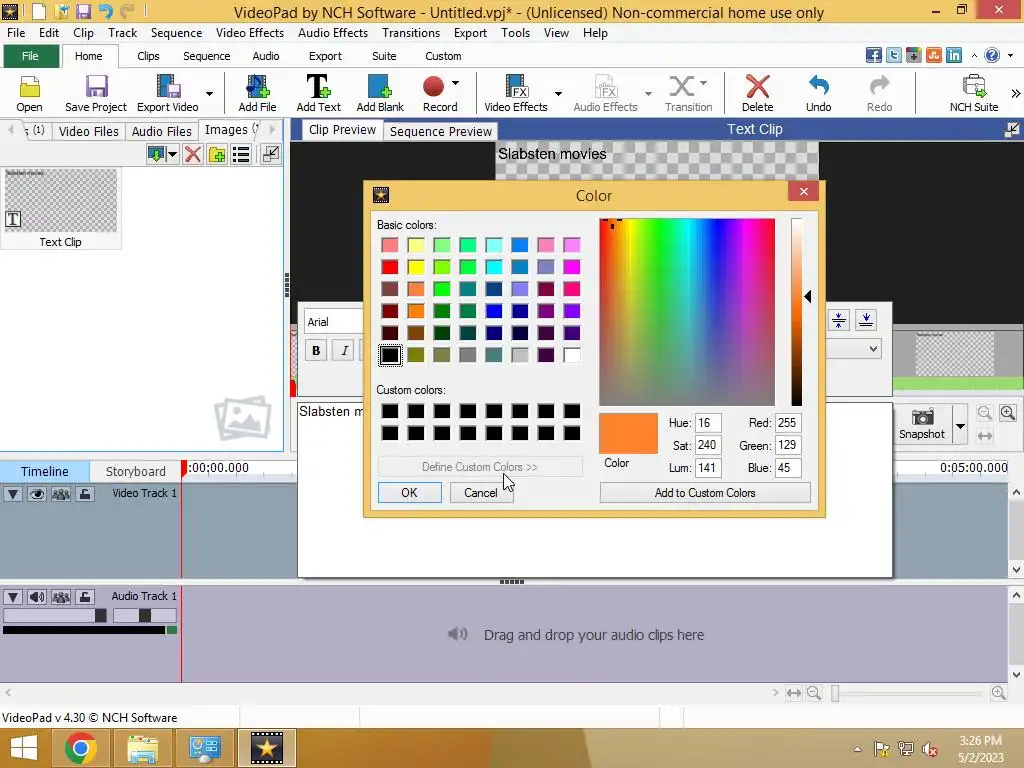This screenshot has height=768, width=1024.
Task: Click the new folder icon in bin toolbar
Action: [217, 155]
